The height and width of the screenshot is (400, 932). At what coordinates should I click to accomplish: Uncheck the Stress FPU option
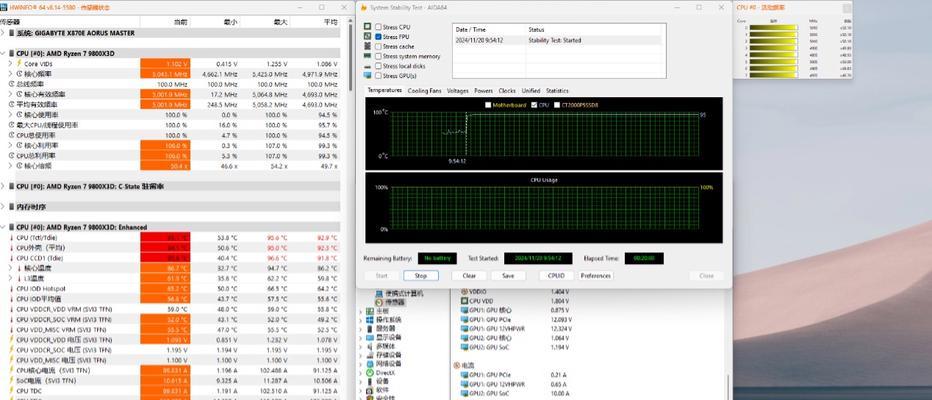(378, 37)
